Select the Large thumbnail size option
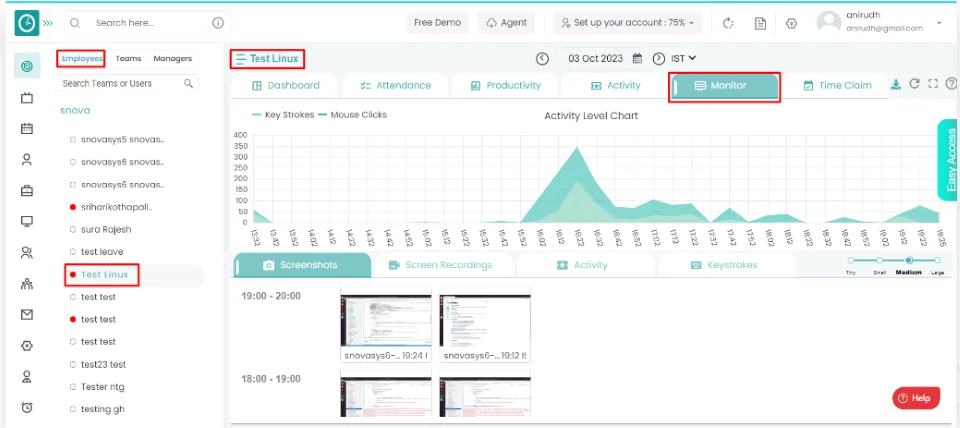The height and width of the screenshot is (428, 960). point(937,260)
